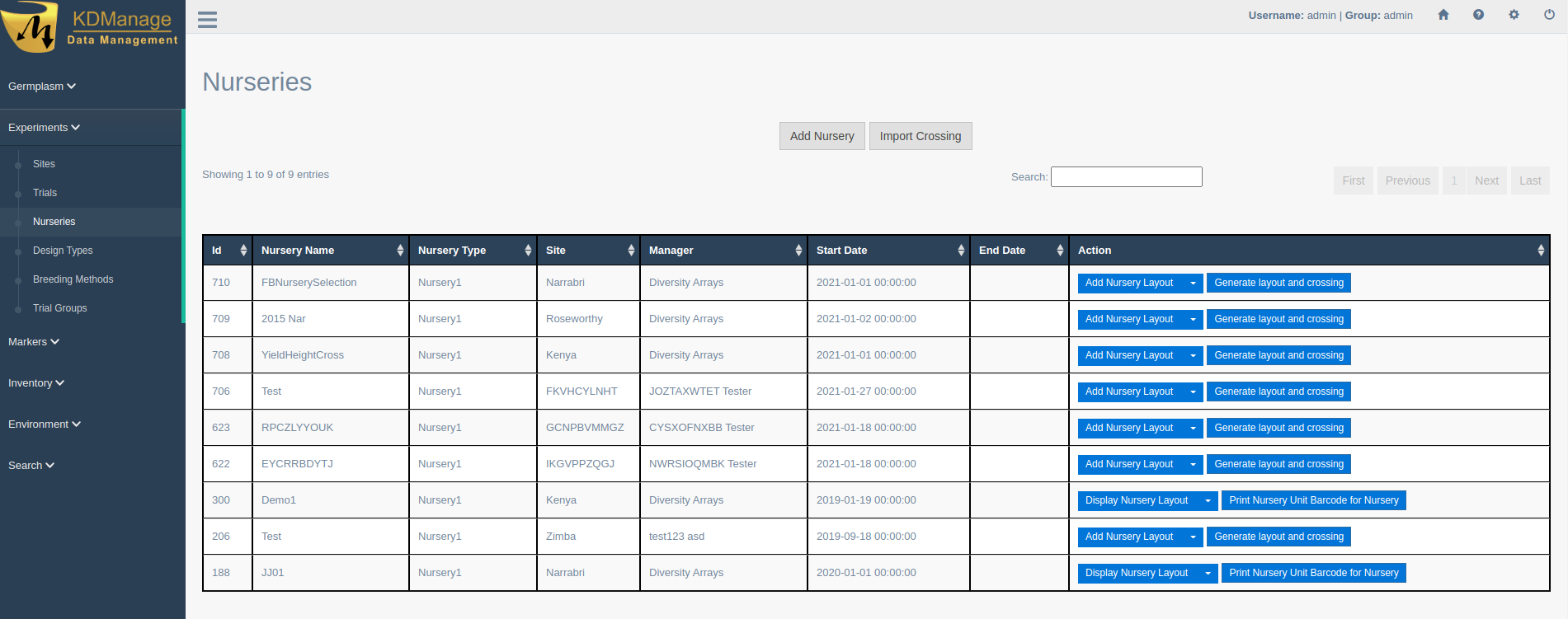
Task: Sort by Nursery Name column
Action: pyautogui.click(x=400, y=251)
